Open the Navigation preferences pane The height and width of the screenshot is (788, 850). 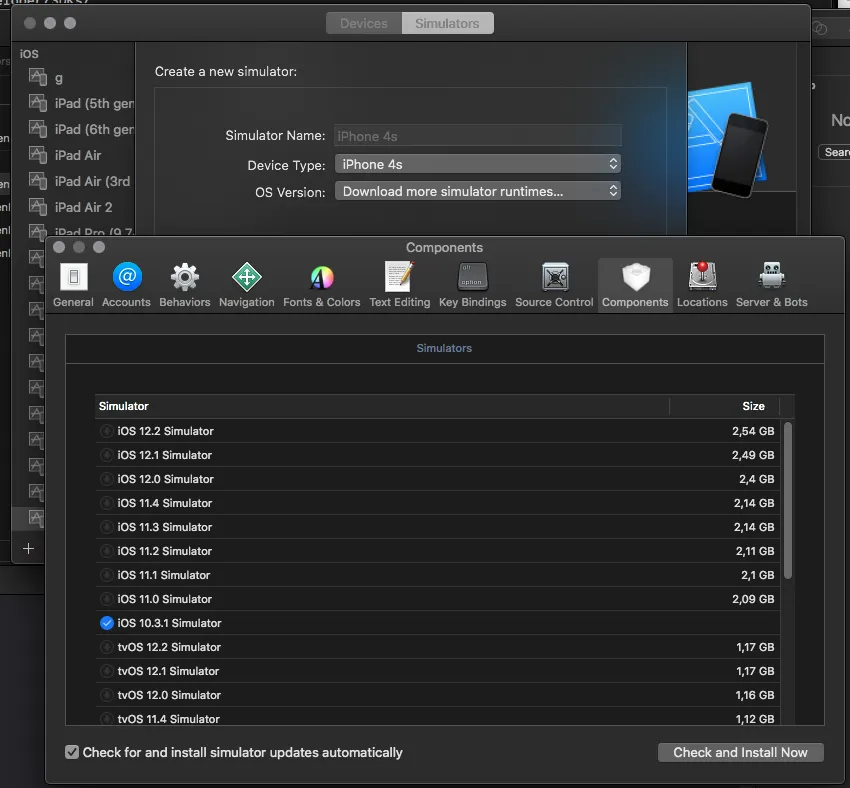pos(247,285)
